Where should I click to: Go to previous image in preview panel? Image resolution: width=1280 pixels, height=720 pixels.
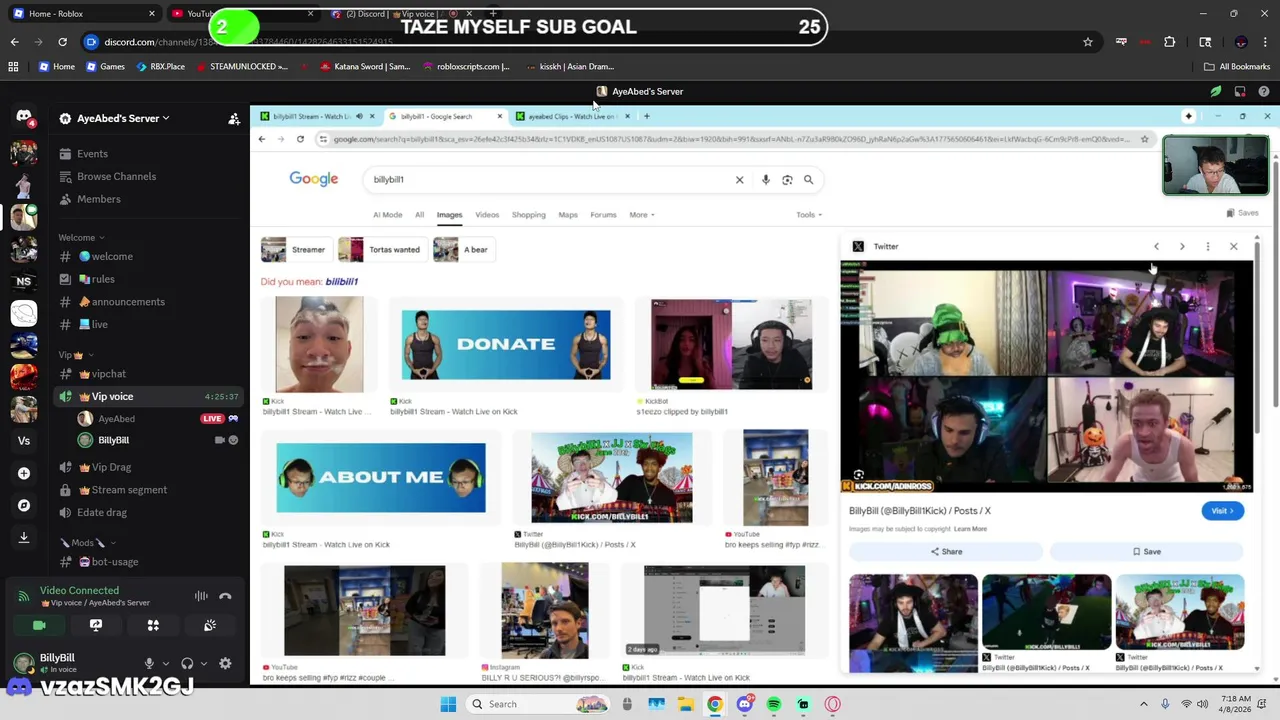click(x=1156, y=246)
